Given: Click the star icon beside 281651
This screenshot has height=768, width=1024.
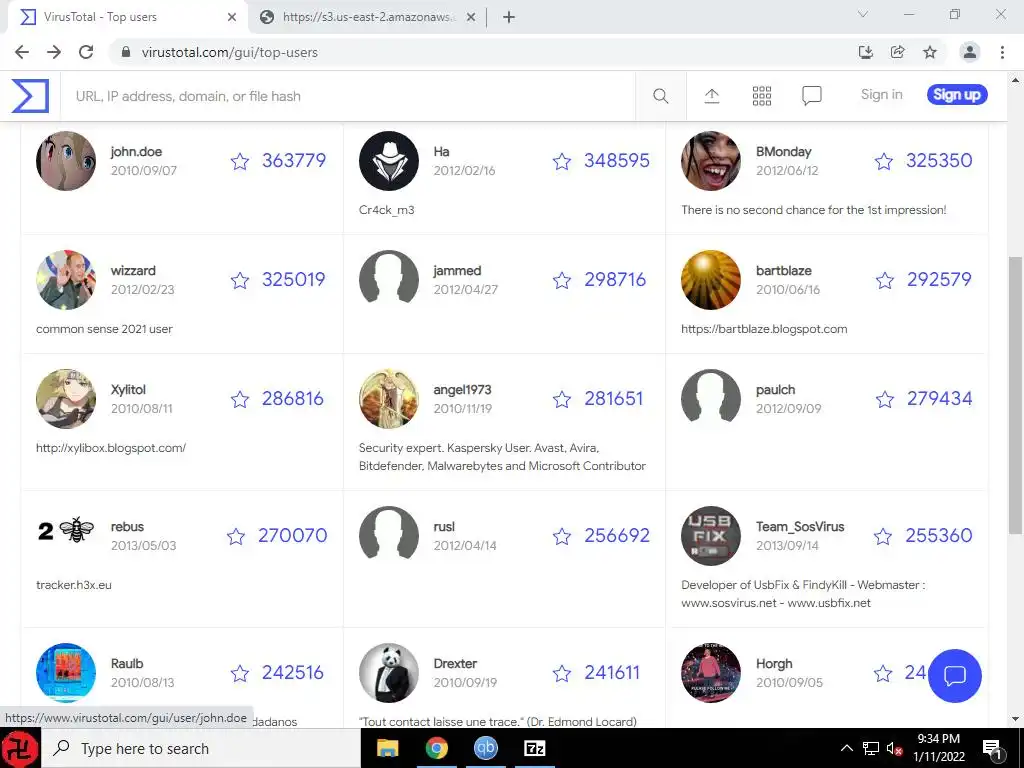Looking at the screenshot, I should tap(562, 399).
